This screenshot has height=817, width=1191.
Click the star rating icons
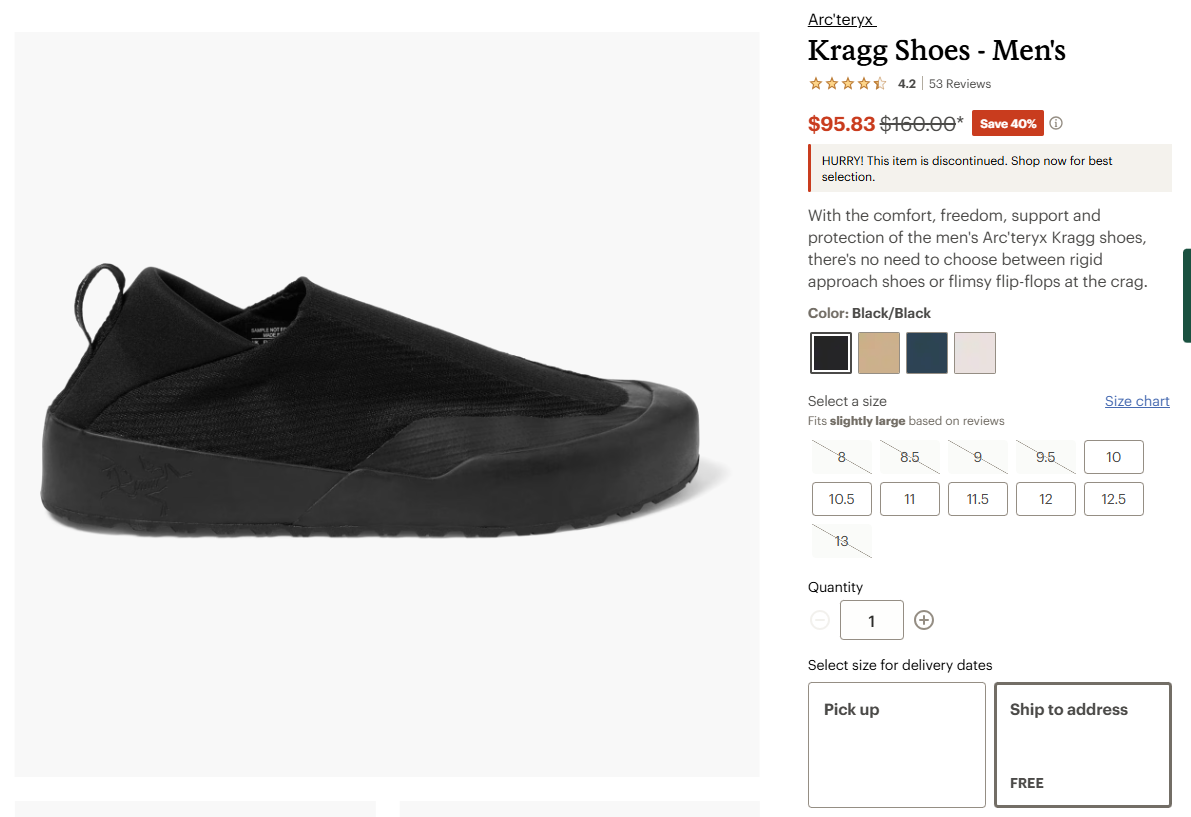[847, 84]
